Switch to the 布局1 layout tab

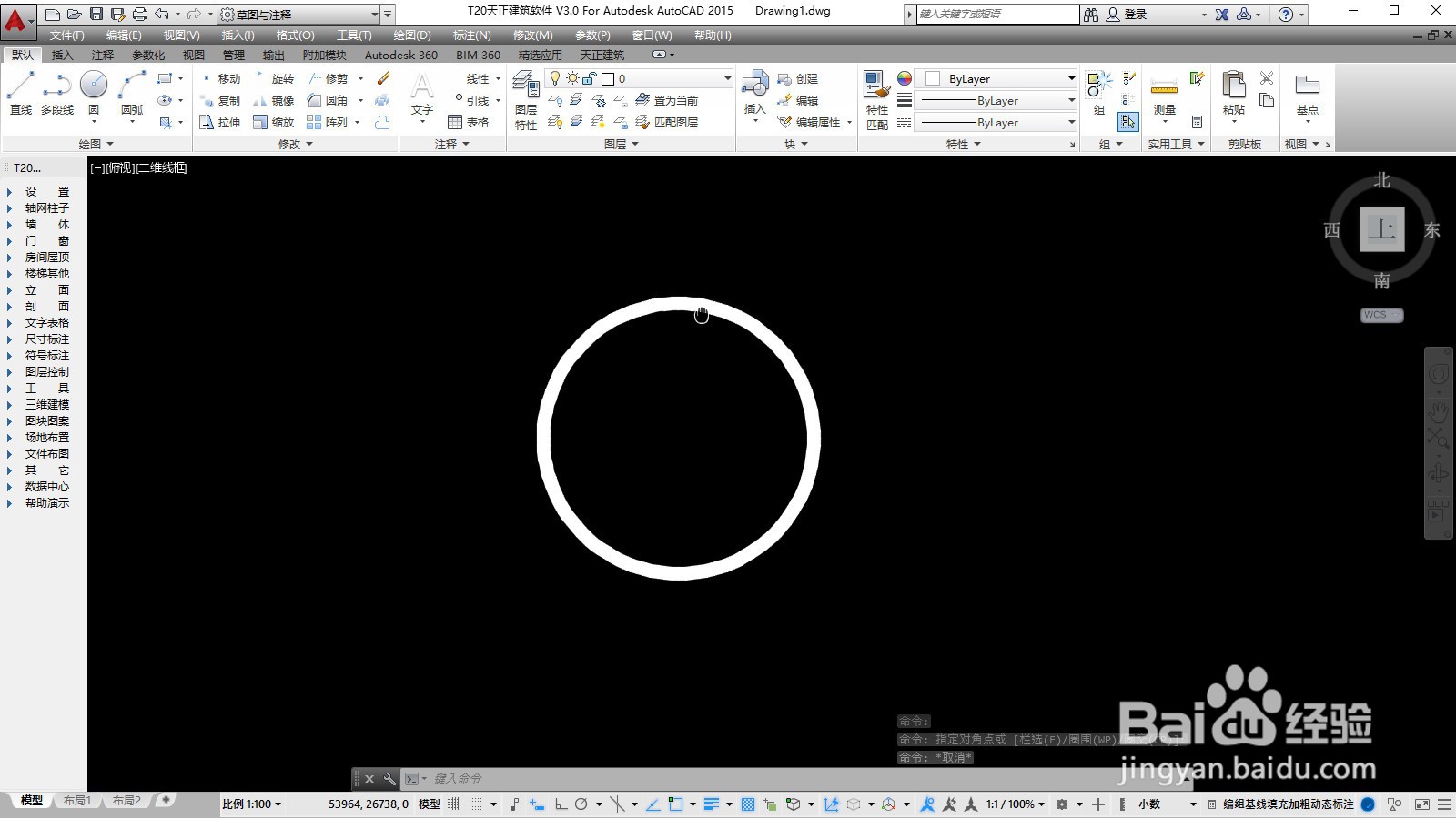click(x=77, y=801)
